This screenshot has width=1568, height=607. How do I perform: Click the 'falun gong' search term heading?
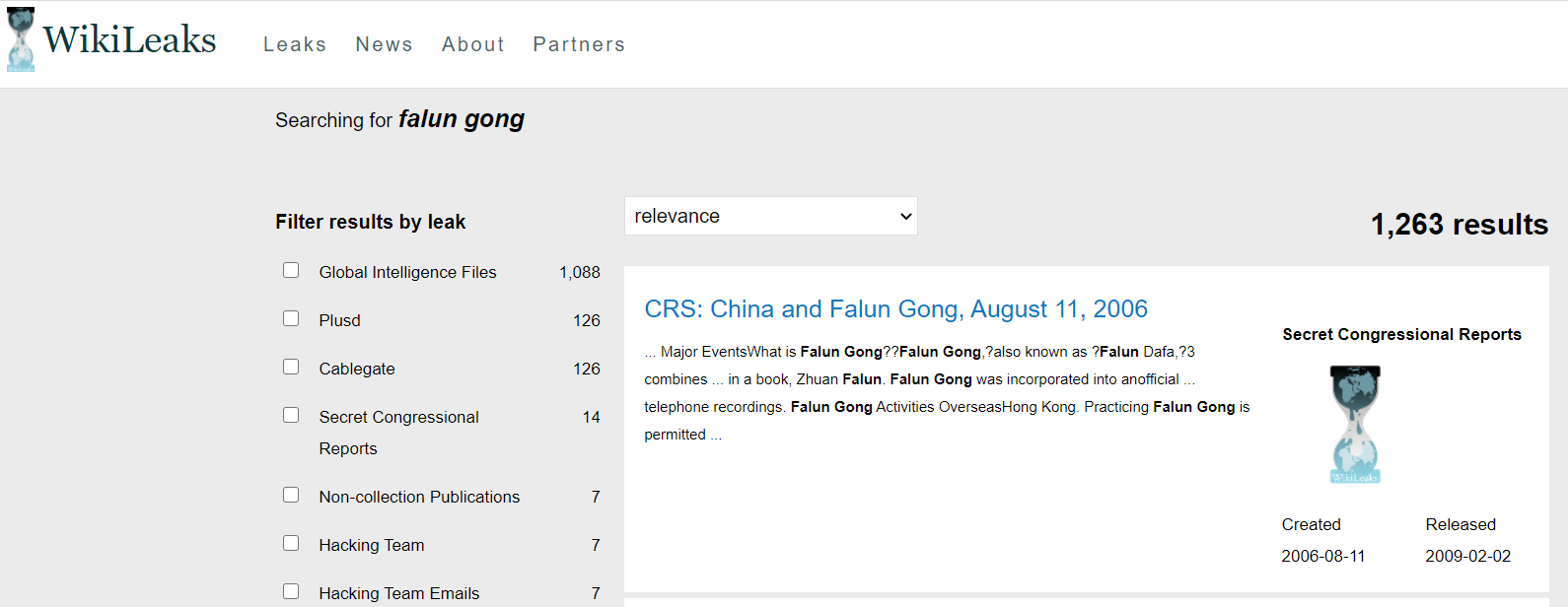(461, 119)
